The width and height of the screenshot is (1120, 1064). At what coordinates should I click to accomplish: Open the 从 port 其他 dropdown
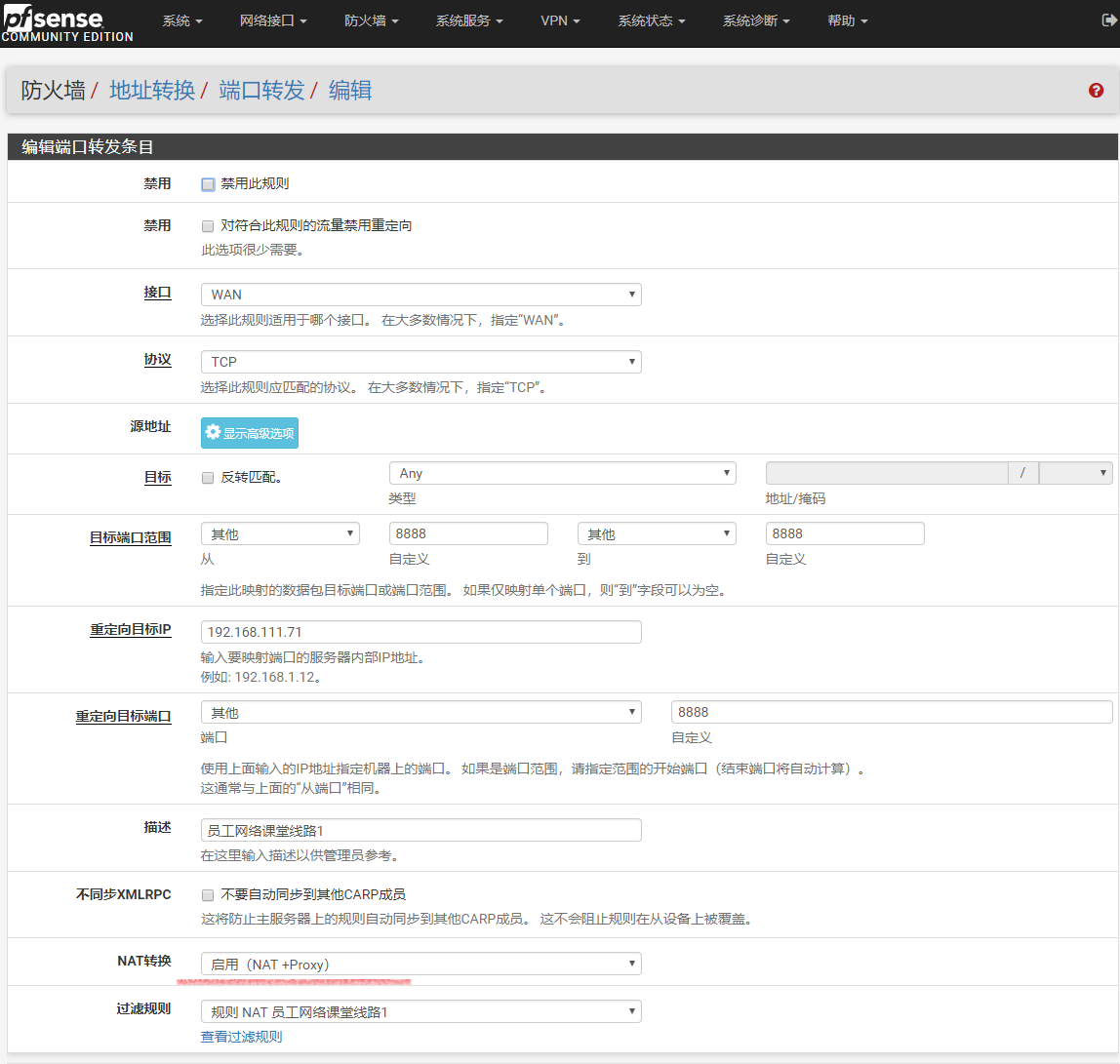[280, 533]
